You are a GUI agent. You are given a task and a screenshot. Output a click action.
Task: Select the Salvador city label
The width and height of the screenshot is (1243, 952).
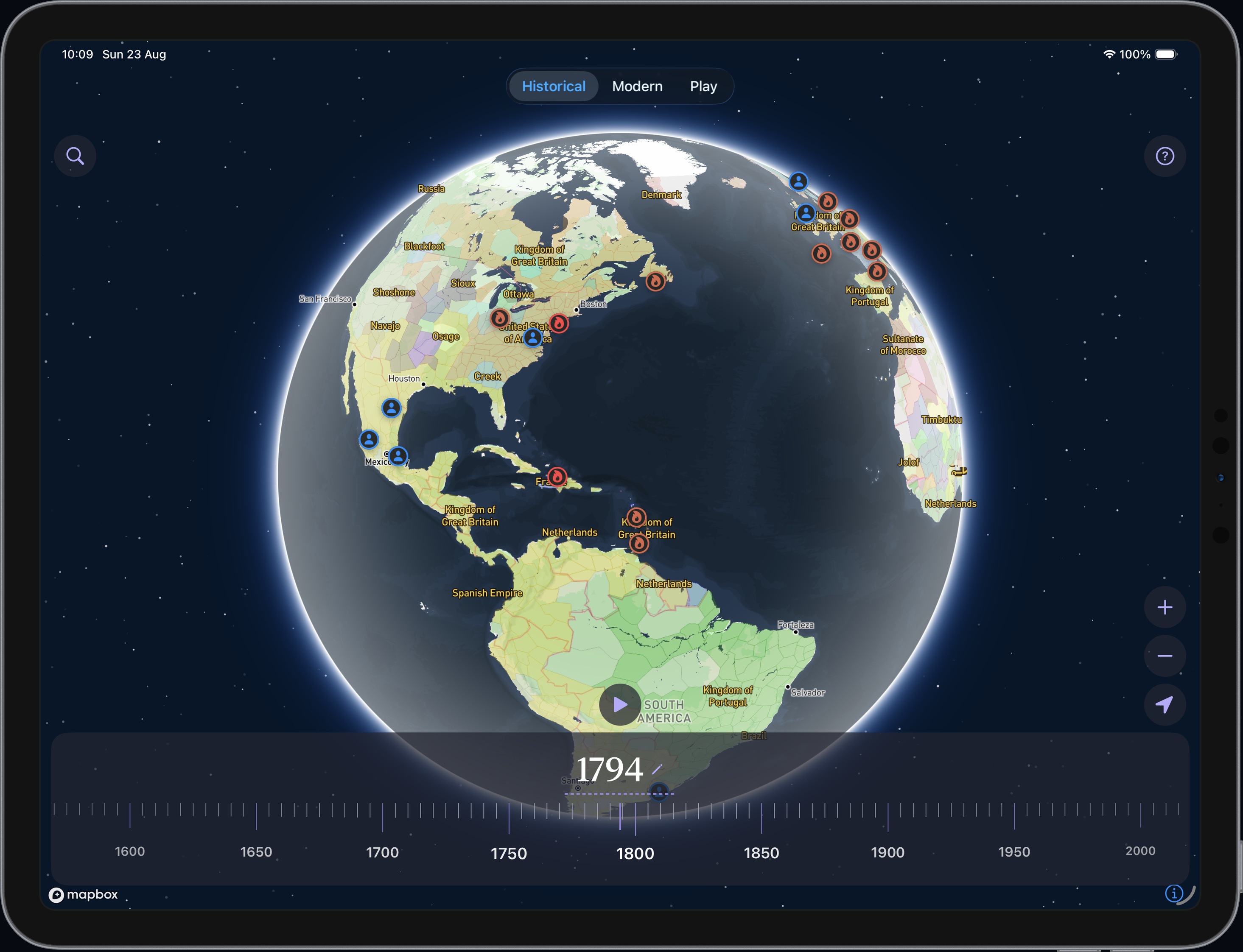click(x=808, y=692)
